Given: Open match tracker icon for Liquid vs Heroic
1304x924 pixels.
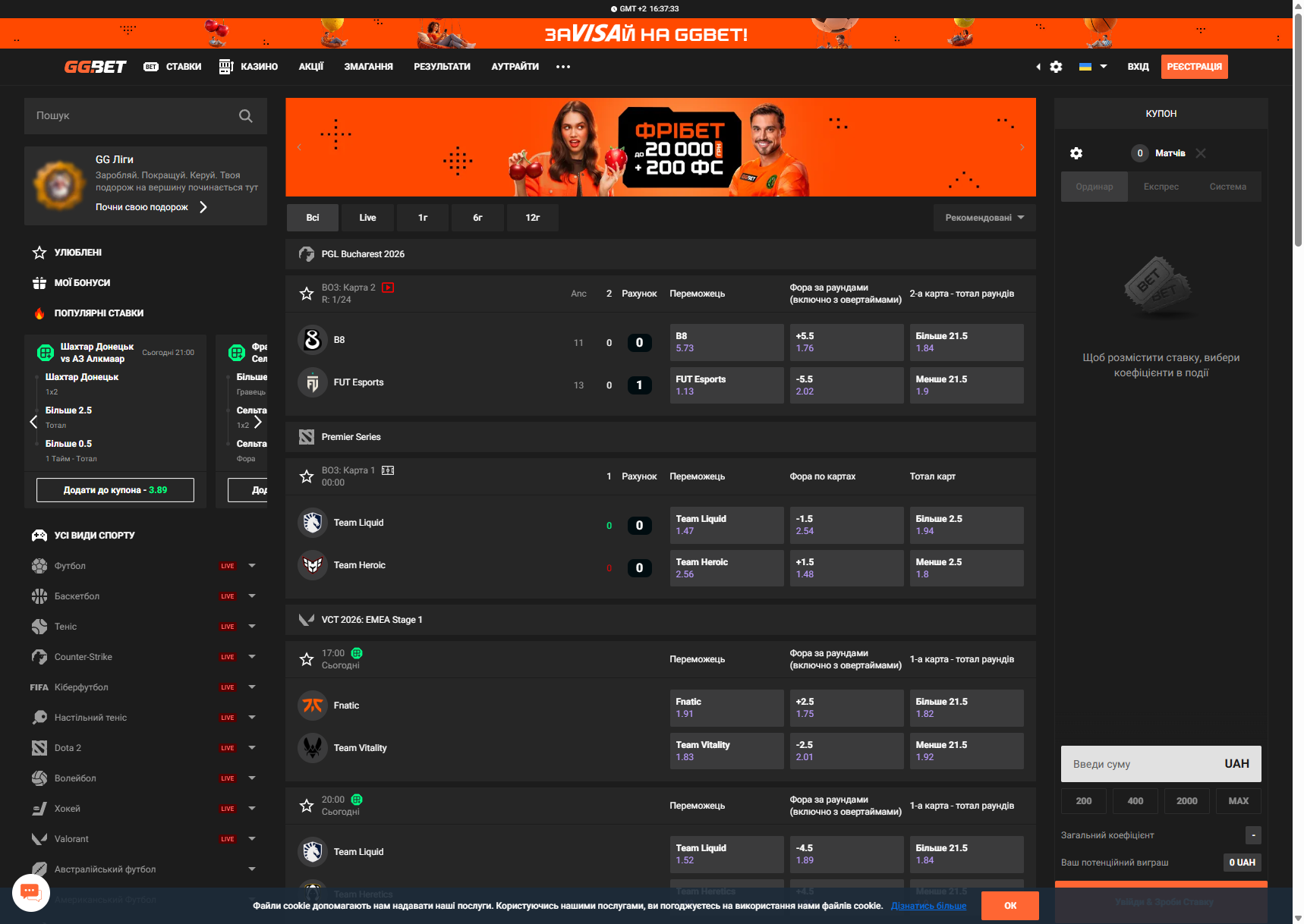Looking at the screenshot, I should [388, 470].
